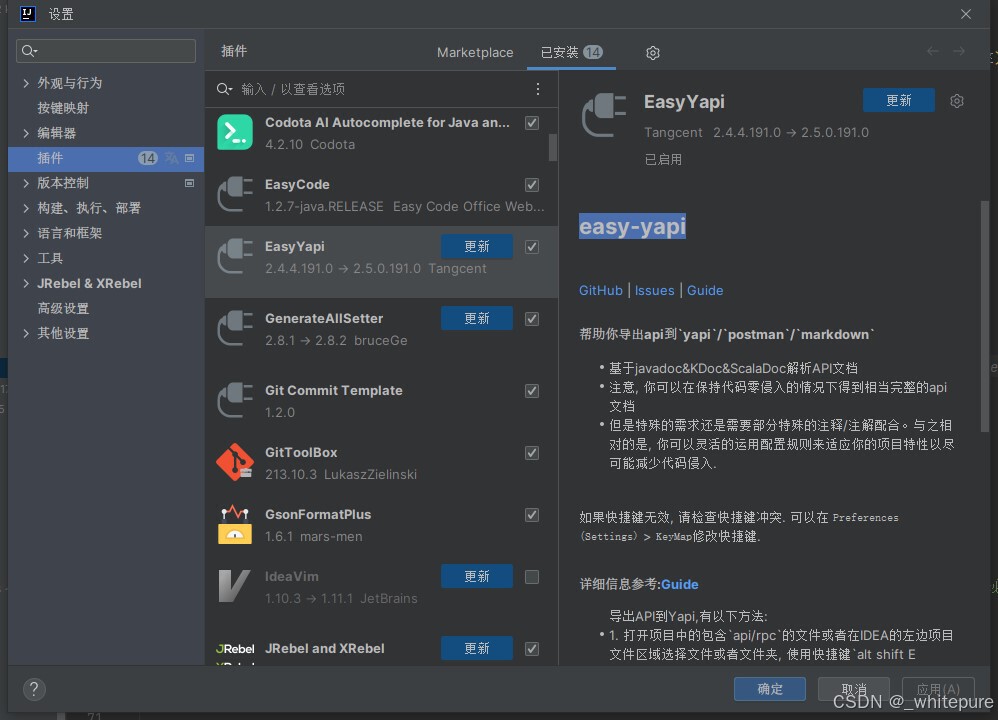Expand the 编辑器 settings node
This screenshot has height=720, width=998.
26,133
